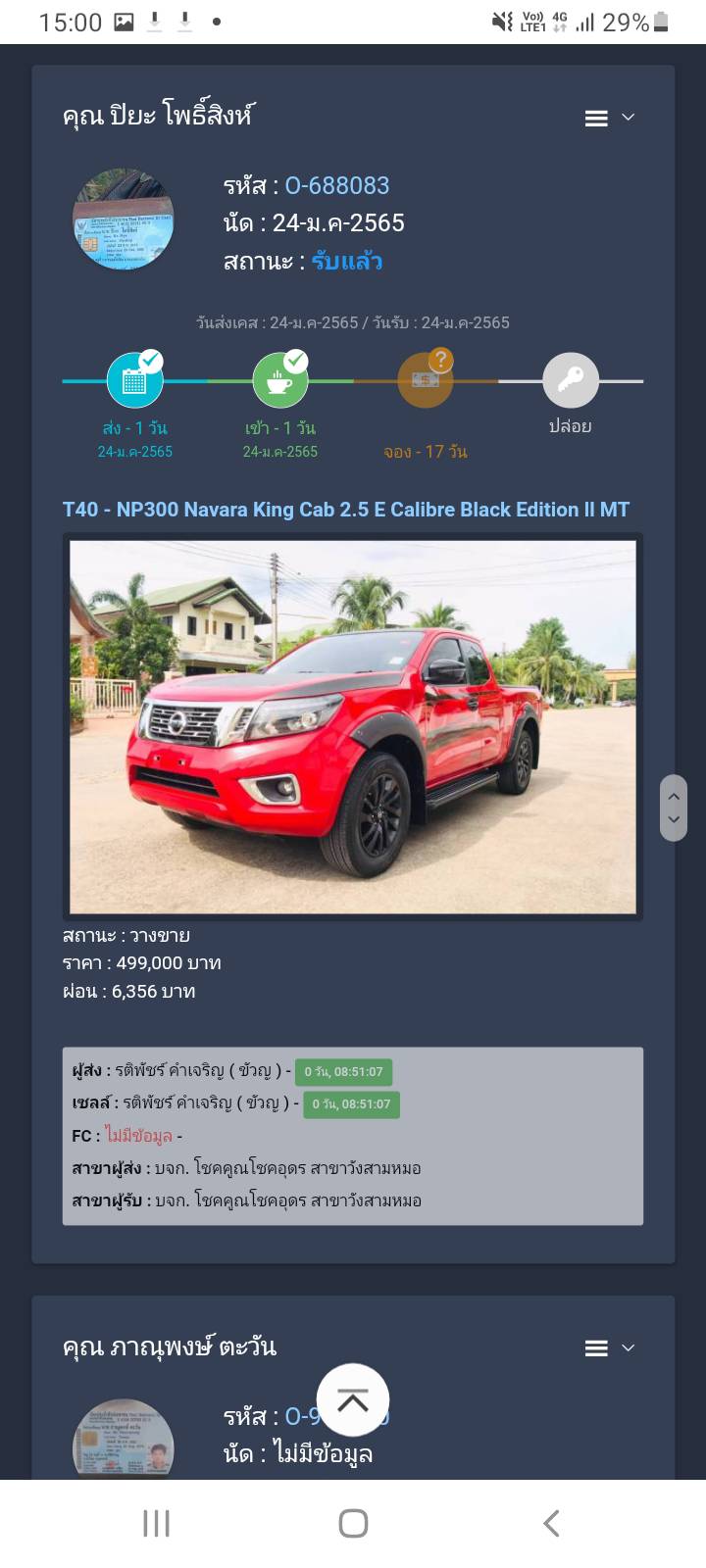The height and width of the screenshot is (1568, 706).
Task: Tap the green coffee cup step icon
Action: pyautogui.click(x=280, y=380)
